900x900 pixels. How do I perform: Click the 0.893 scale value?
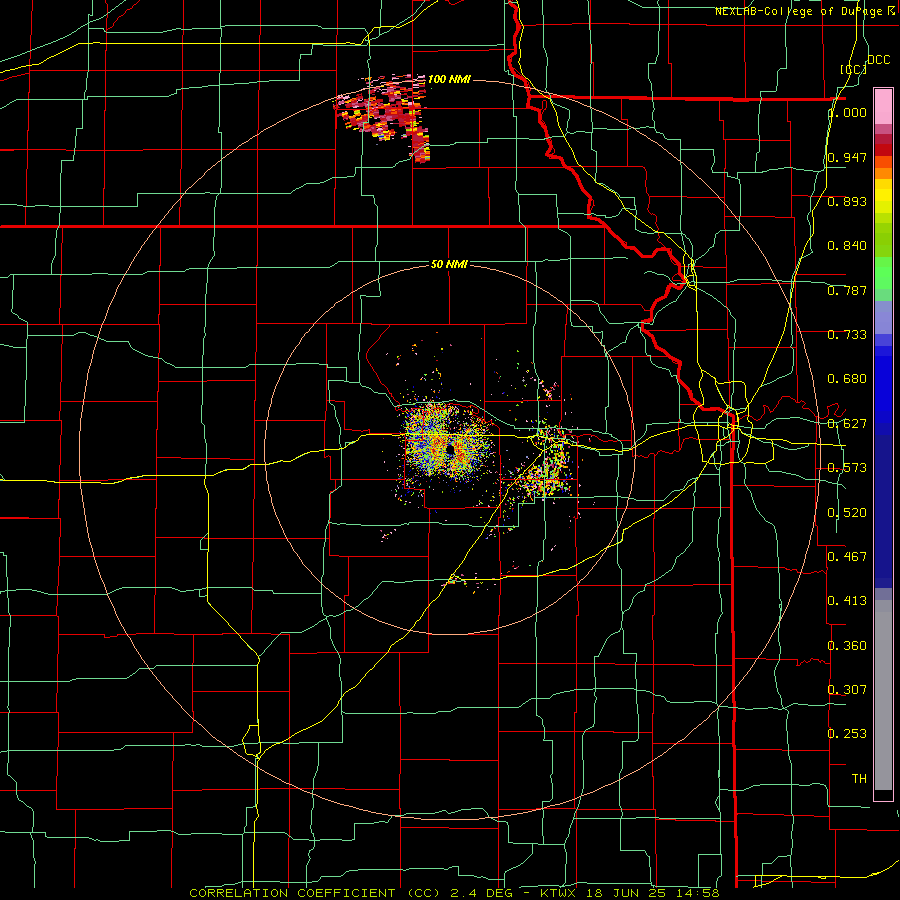[847, 201]
